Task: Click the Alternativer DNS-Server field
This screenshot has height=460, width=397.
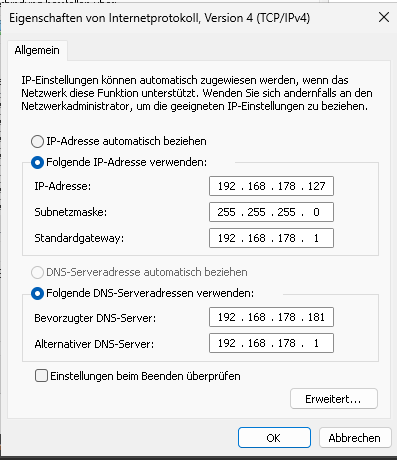Action: [x=271, y=343]
